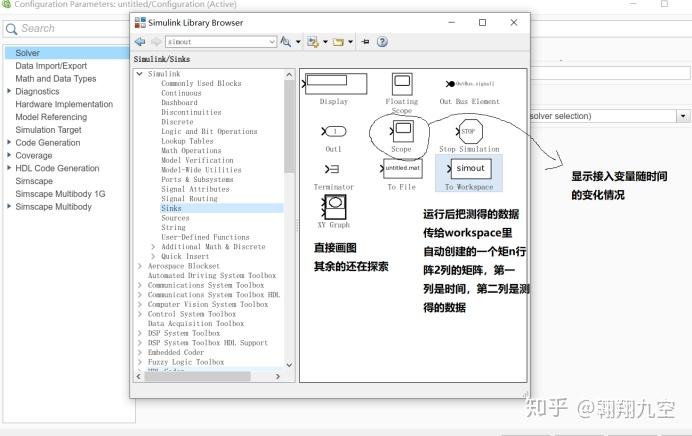Click the tree scroll-down arrow
The width and height of the screenshot is (692, 436).
click(x=290, y=365)
